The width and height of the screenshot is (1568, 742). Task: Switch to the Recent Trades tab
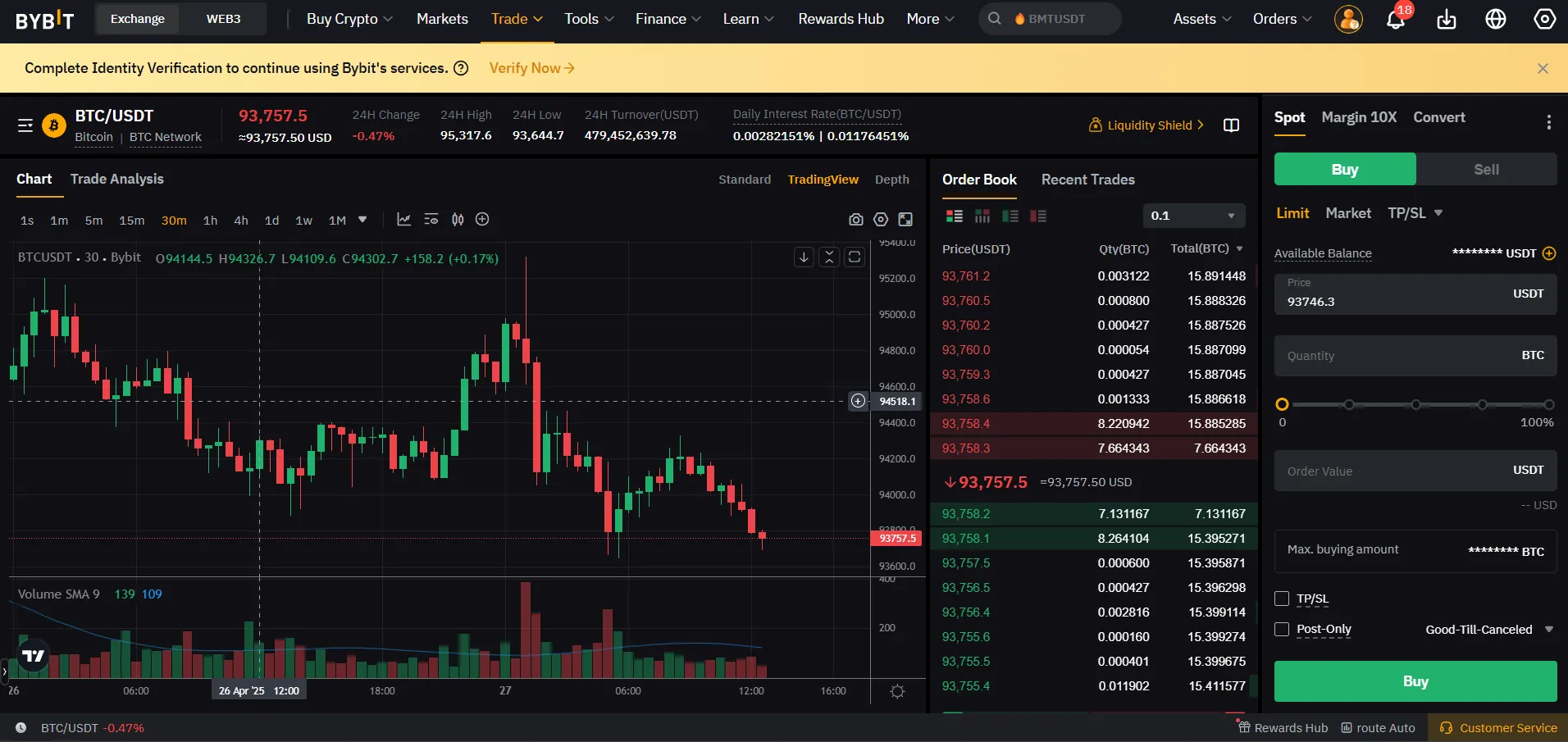(x=1087, y=180)
